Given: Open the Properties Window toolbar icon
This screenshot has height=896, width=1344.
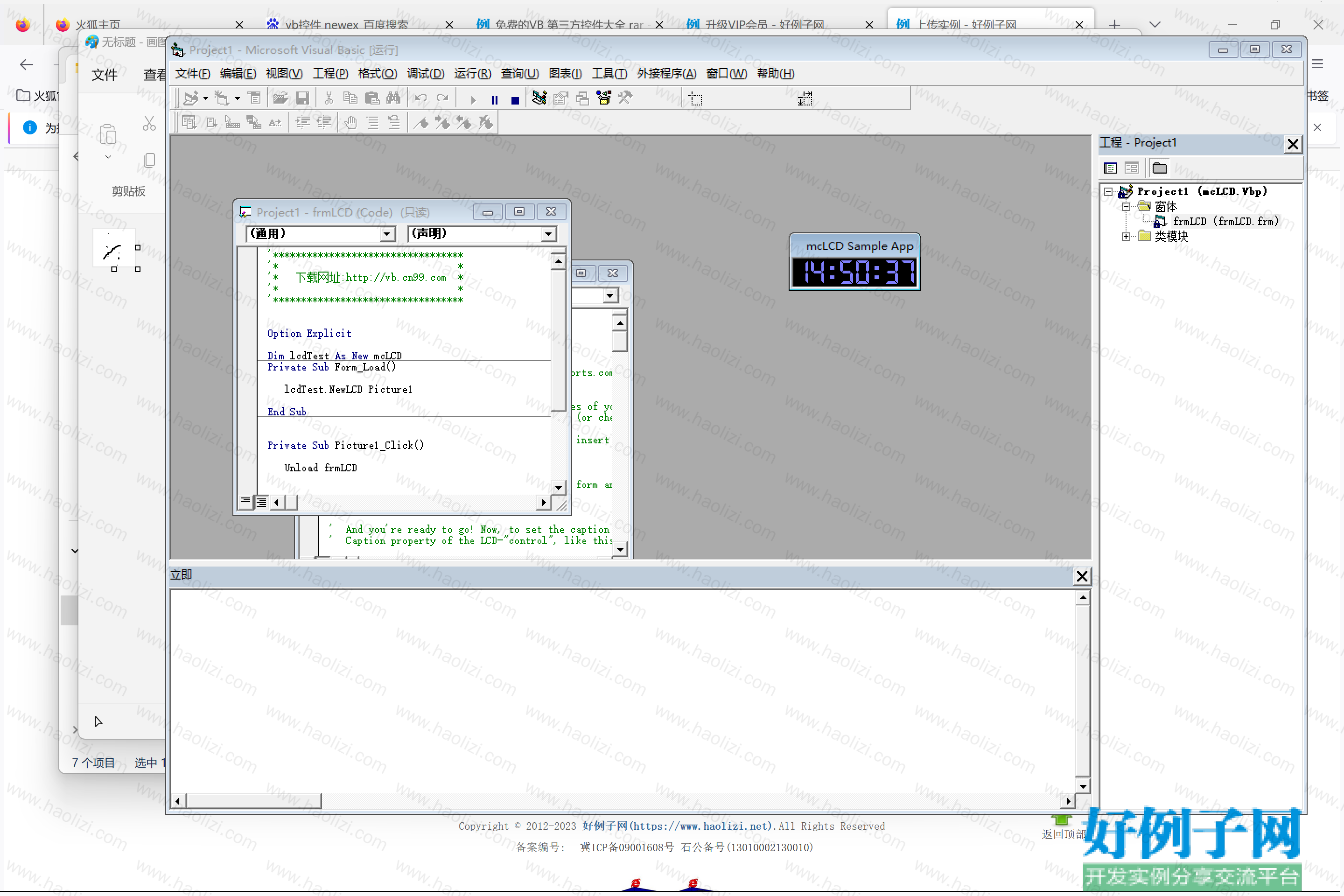Looking at the screenshot, I should click(x=560, y=98).
